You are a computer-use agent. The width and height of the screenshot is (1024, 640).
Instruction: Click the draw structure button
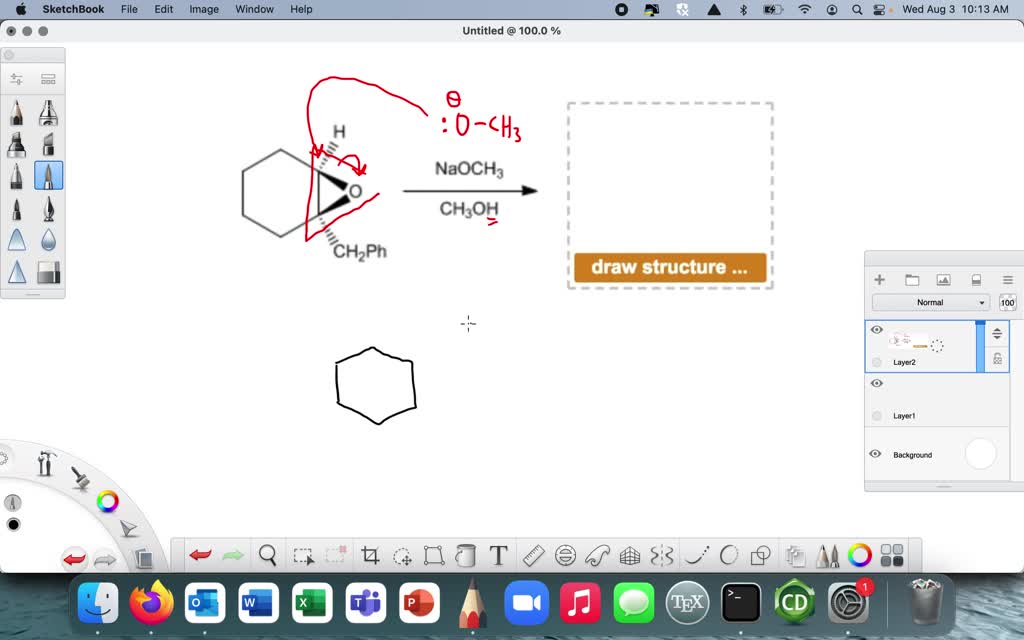pos(670,267)
